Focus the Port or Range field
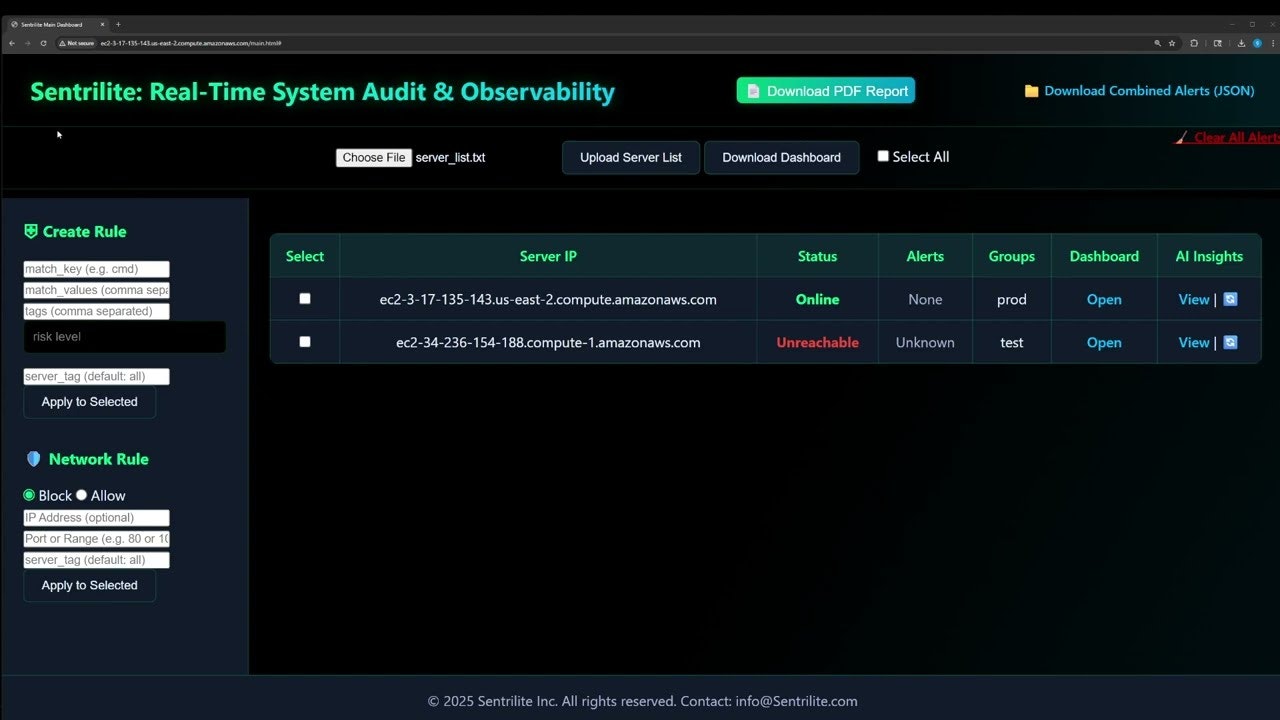 click(97, 539)
